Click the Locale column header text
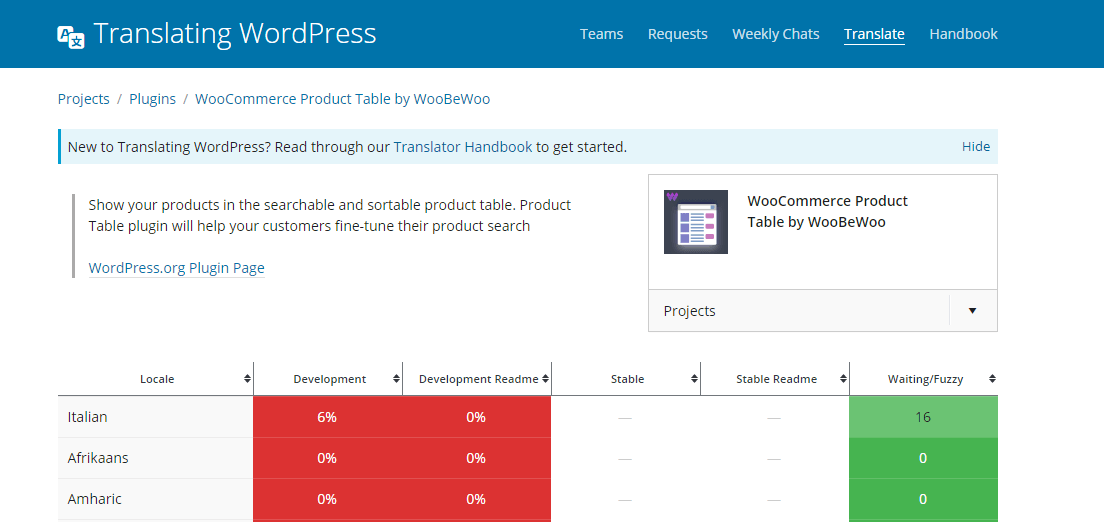The image size is (1104, 522). tap(157, 379)
